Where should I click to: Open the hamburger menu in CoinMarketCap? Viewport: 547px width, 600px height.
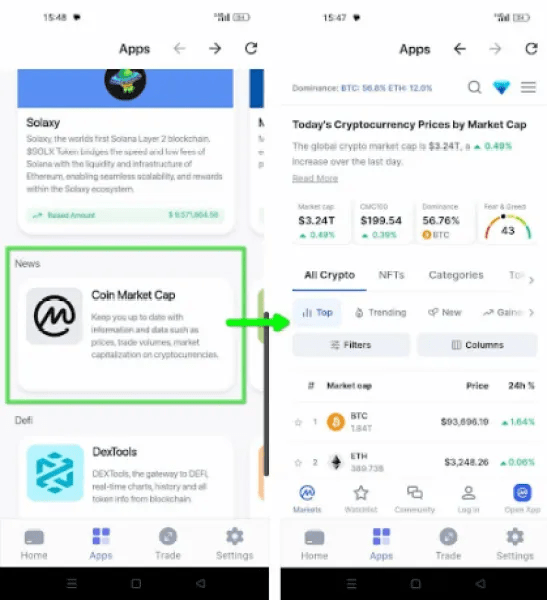pyautogui.click(x=528, y=87)
